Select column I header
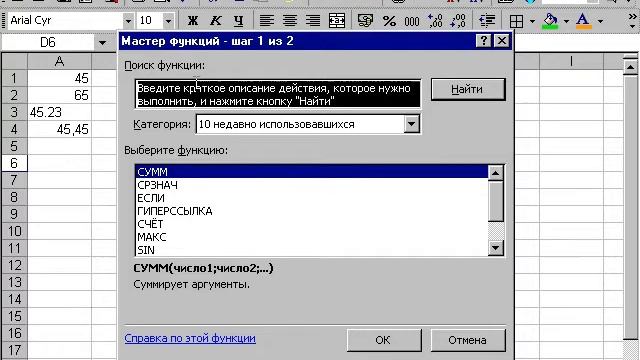Viewport: 640px width, 360px height. pyautogui.click(x=571, y=61)
